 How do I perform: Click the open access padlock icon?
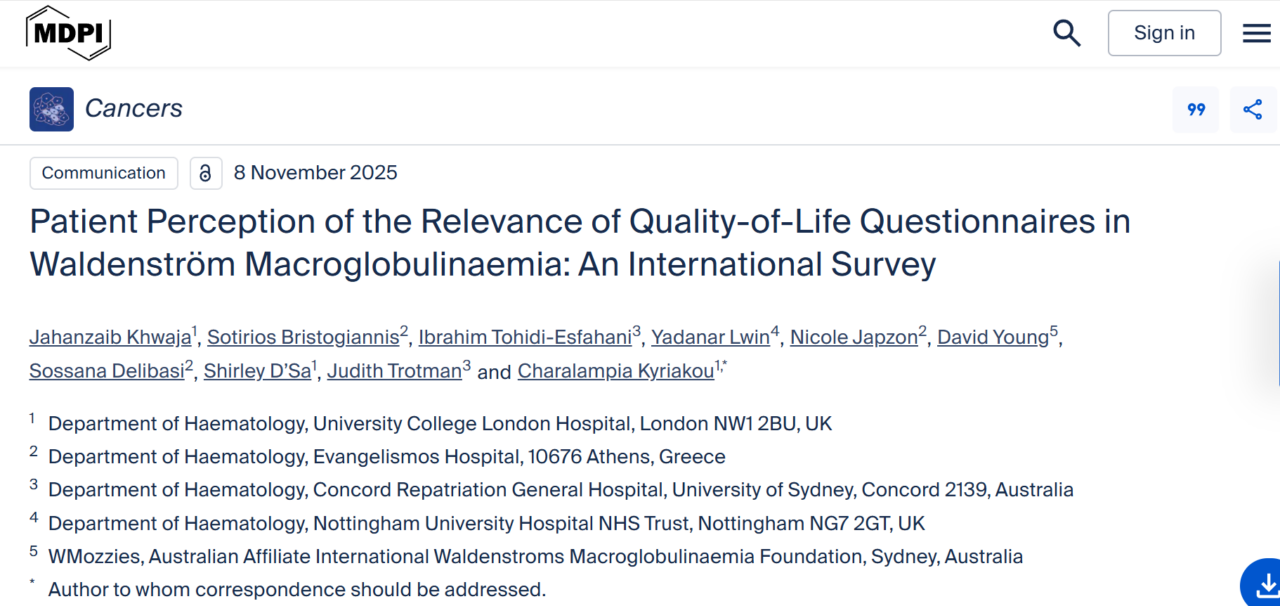pyautogui.click(x=205, y=173)
